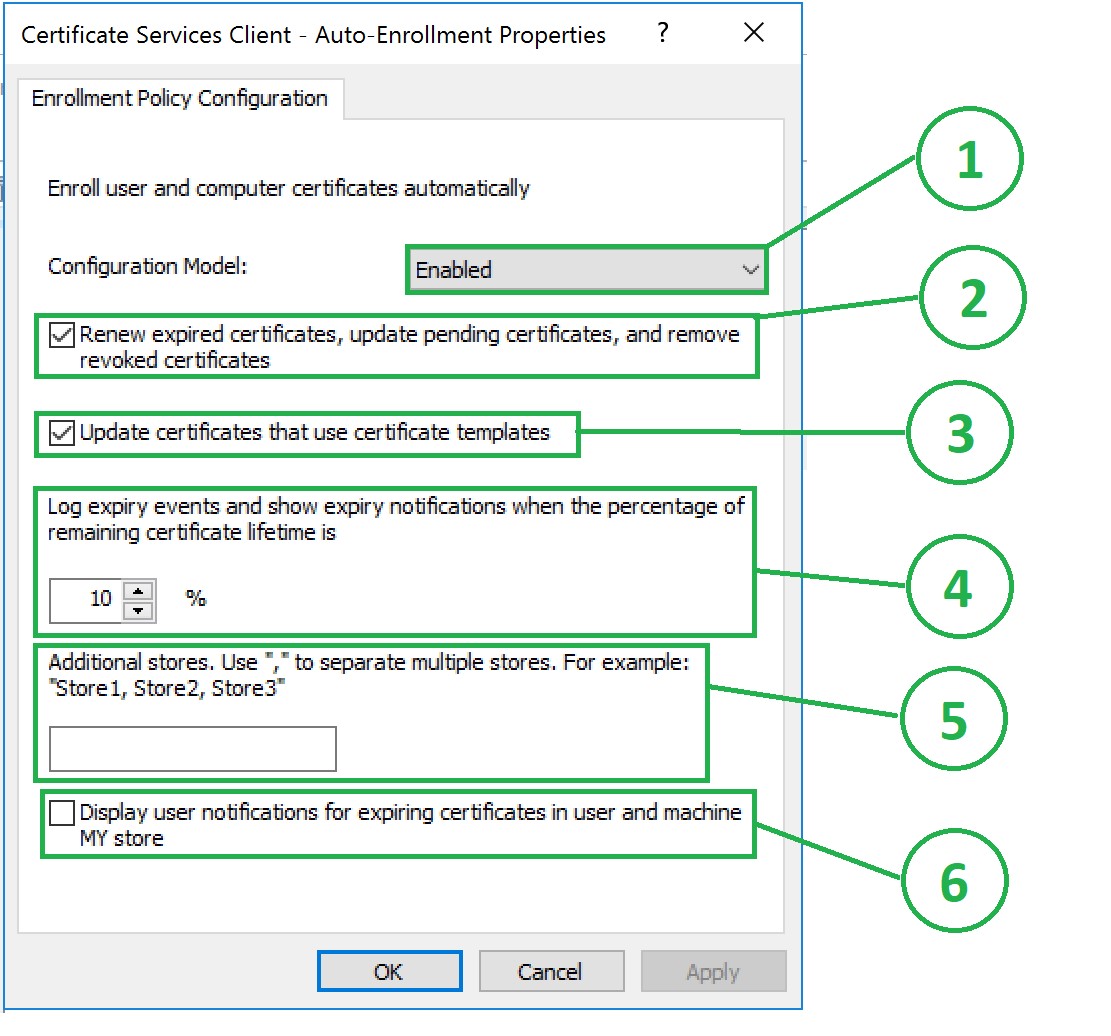This screenshot has width=1111, height=1036.
Task: Click the Apply button
Action: click(x=713, y=971)
